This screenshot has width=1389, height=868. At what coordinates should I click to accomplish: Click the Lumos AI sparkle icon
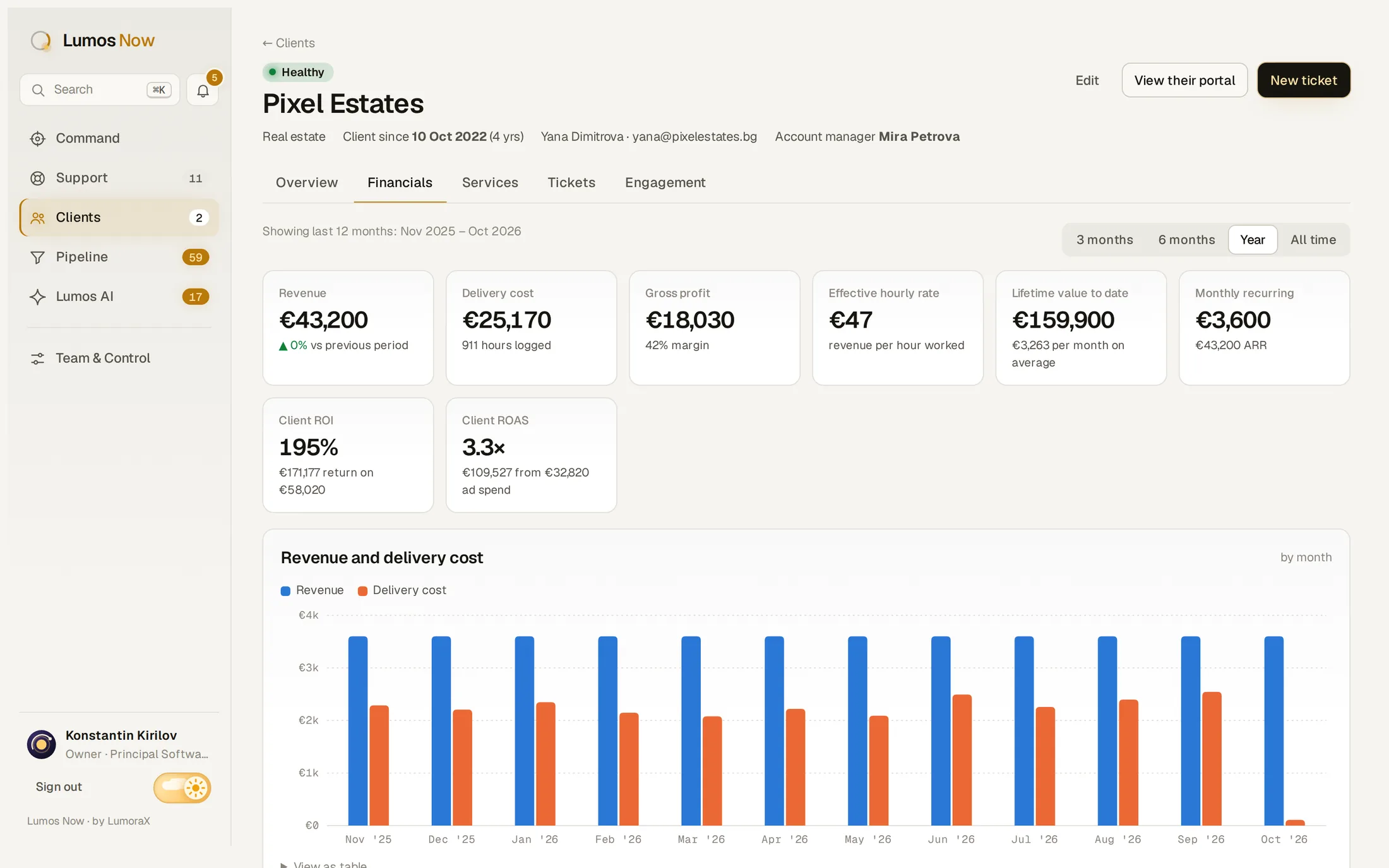(38, 297)
